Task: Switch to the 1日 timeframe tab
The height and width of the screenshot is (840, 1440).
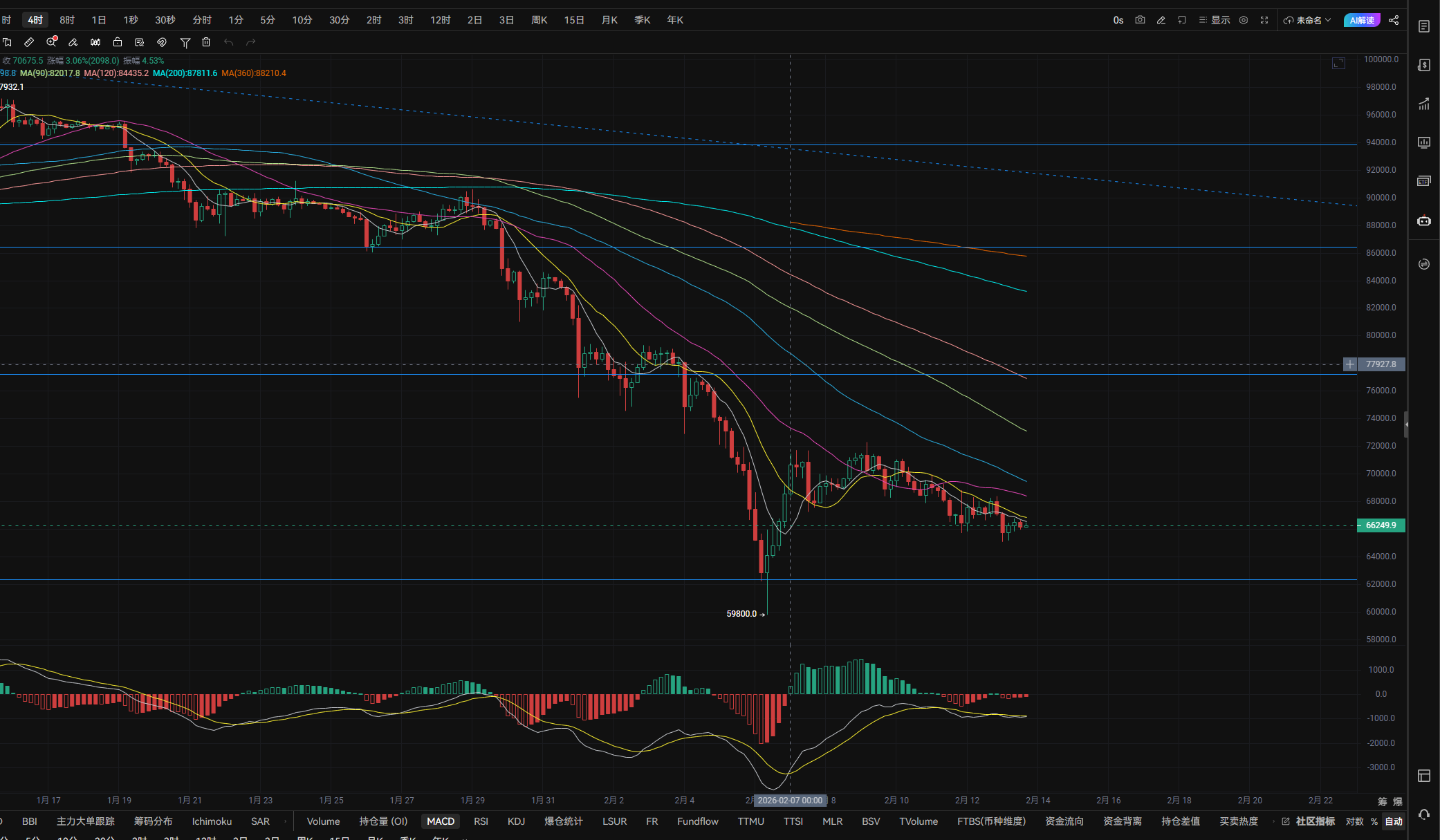Action: (x=99, y=20)
